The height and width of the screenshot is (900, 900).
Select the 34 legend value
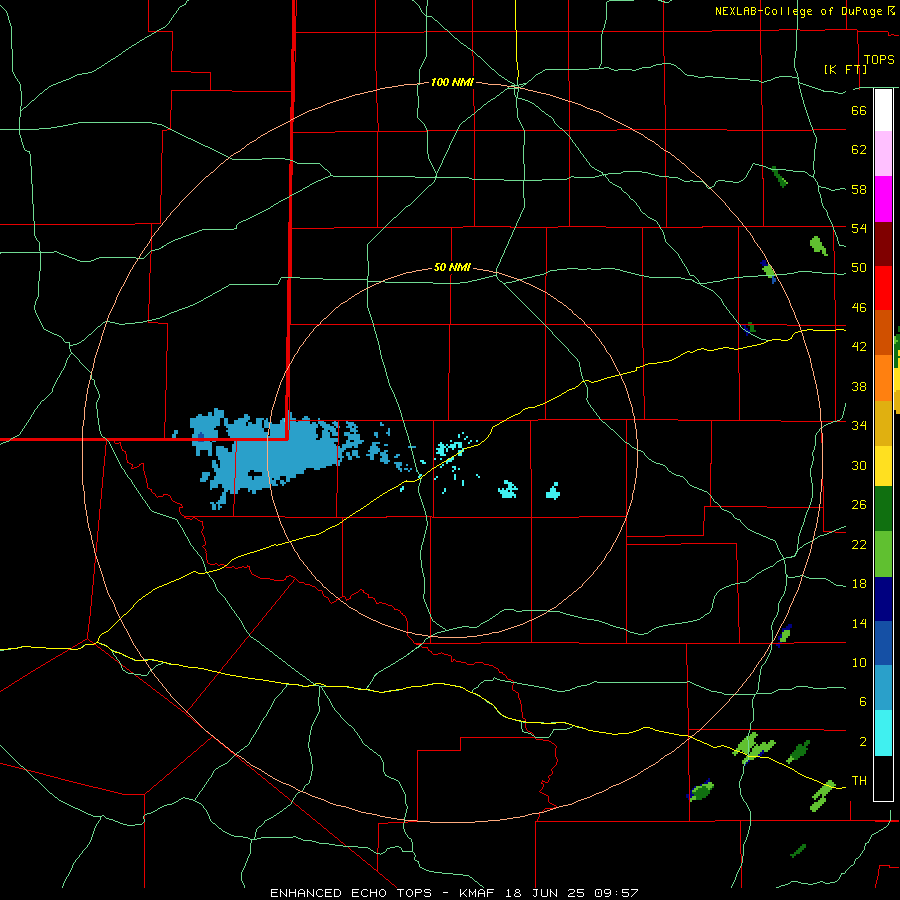pos(859,425)
